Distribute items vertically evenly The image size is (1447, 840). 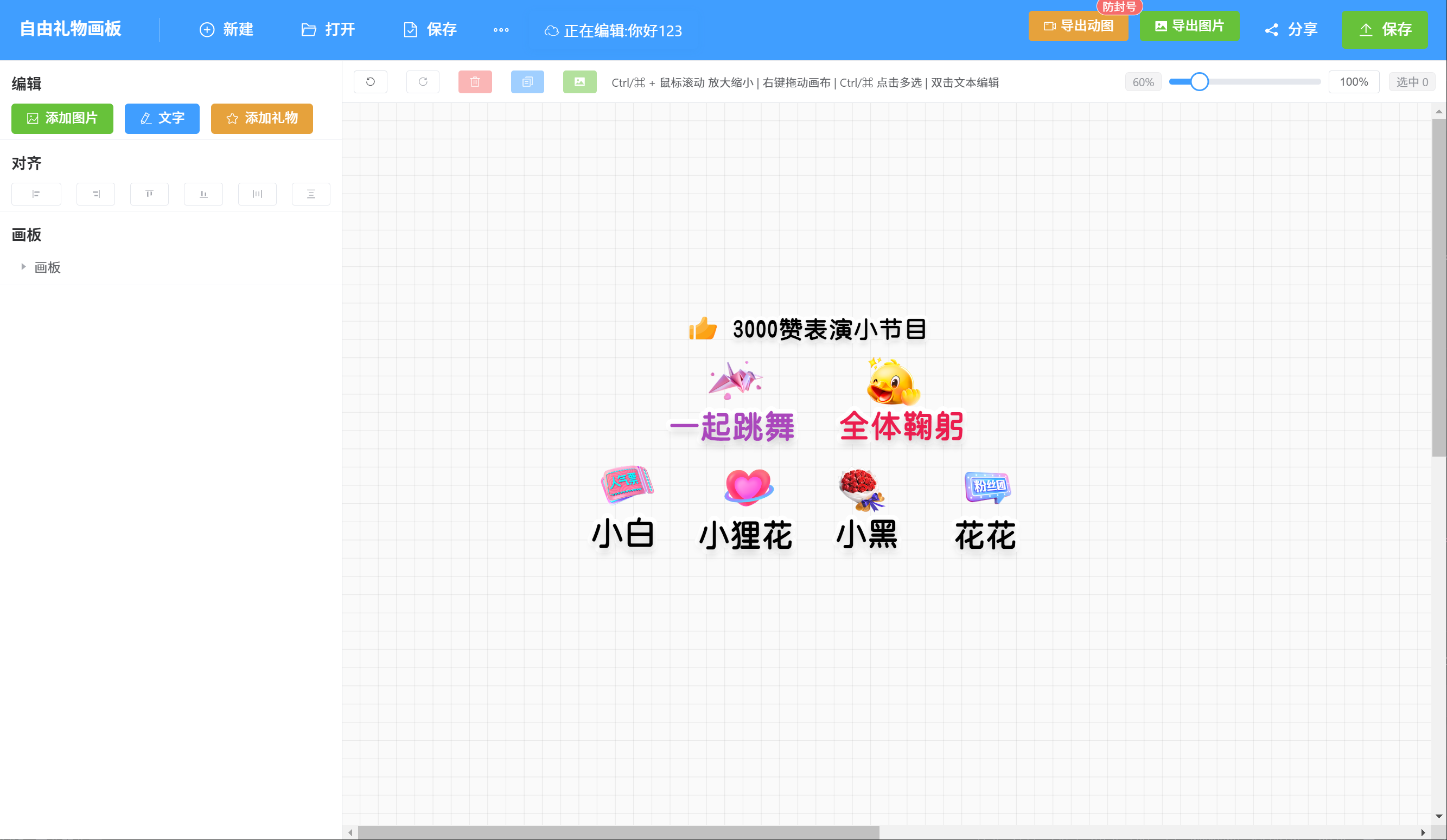(311, 194)
